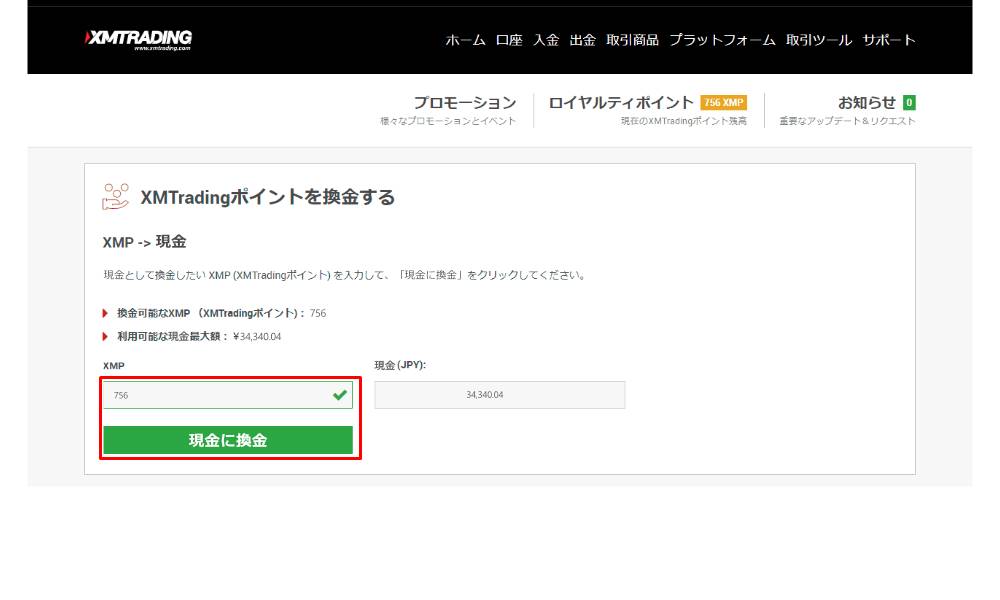
Task: Click the green checkmark in the XMP field
Action: point(341,394)
